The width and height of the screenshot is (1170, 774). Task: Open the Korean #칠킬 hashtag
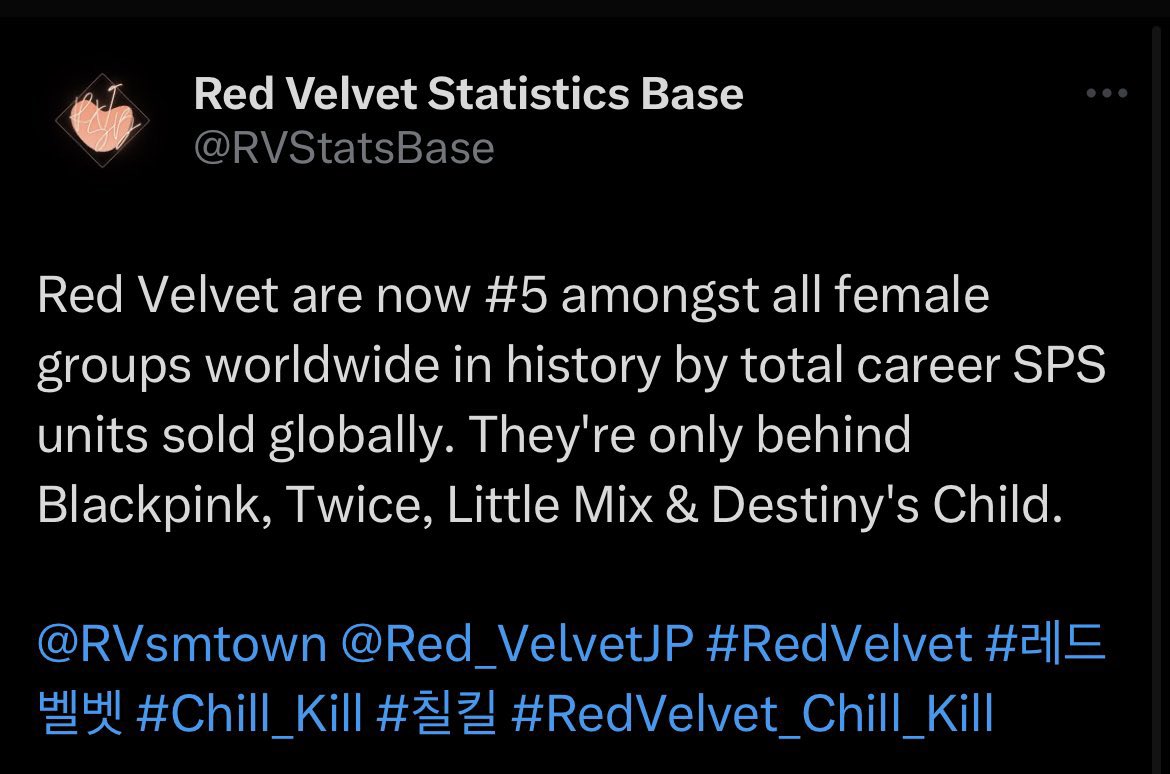tap(437, 713)
